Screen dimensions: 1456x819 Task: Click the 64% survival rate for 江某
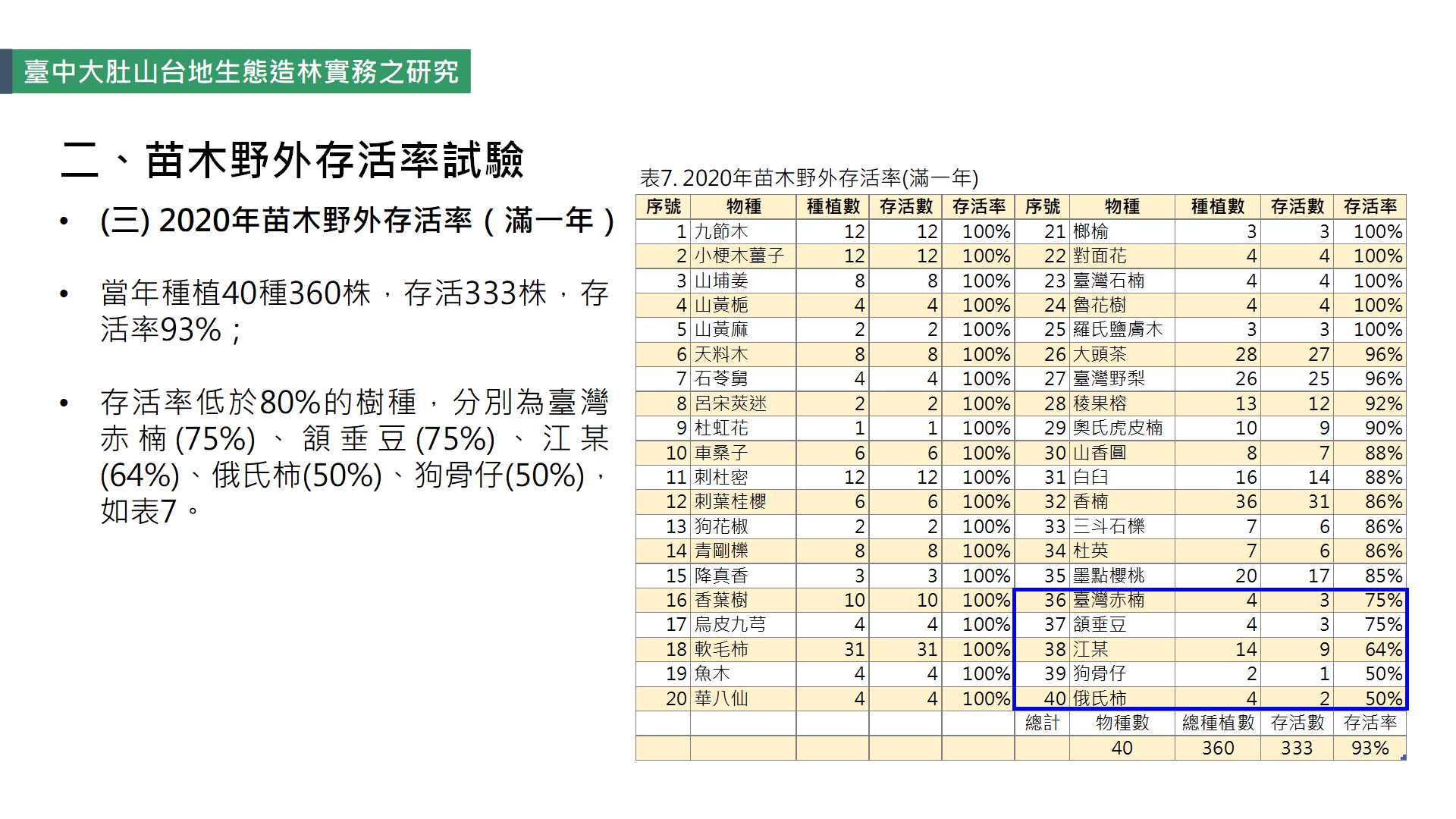[x=1370, y=649]
